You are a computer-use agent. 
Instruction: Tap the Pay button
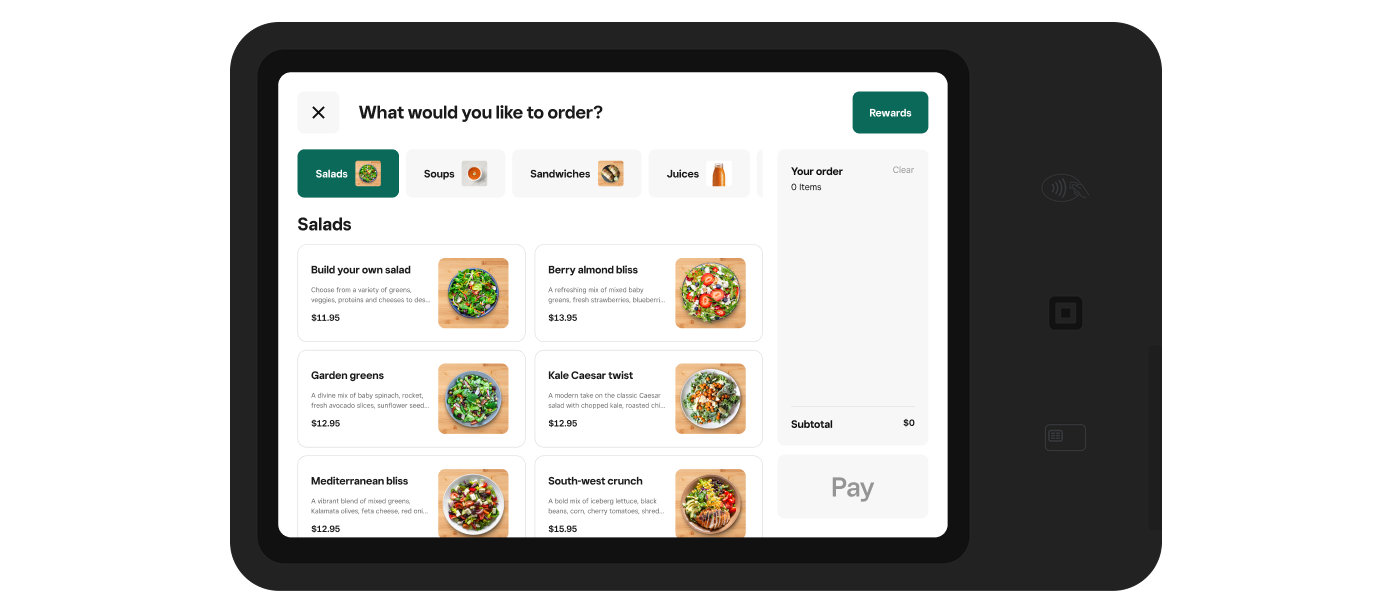853,487
